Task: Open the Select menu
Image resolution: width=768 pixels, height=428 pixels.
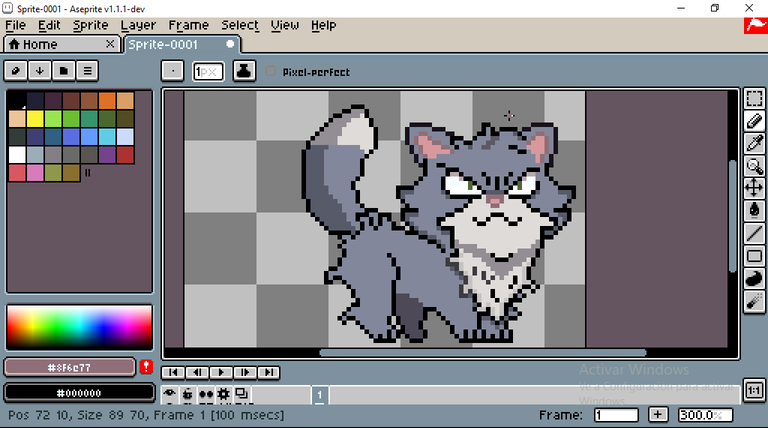Action: [x=240, y=25]
